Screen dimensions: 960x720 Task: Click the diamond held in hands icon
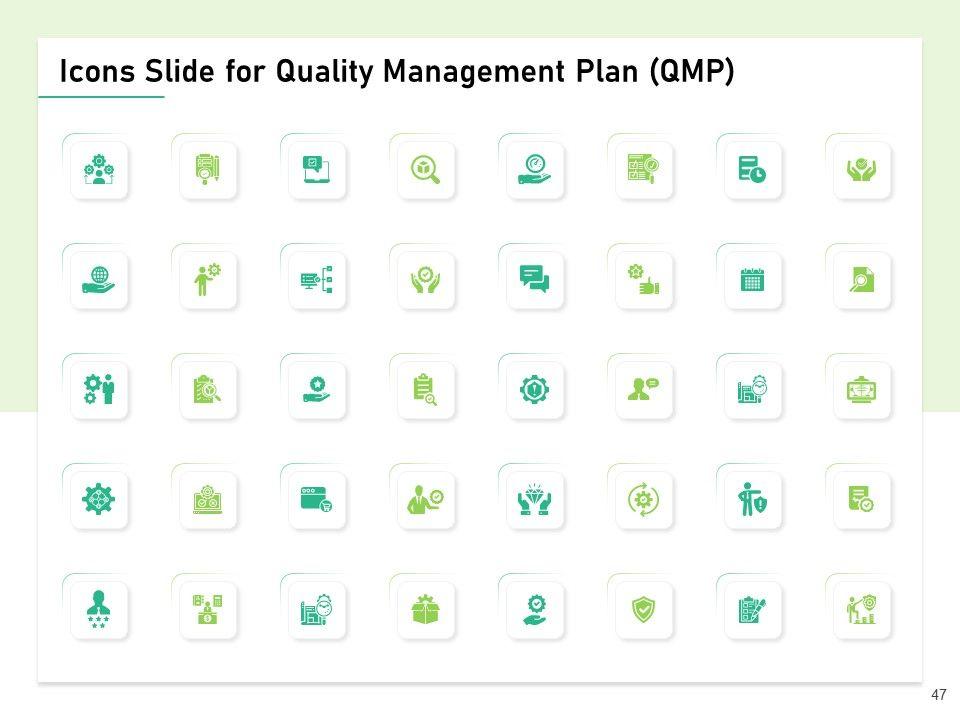[x=534, y=500]
